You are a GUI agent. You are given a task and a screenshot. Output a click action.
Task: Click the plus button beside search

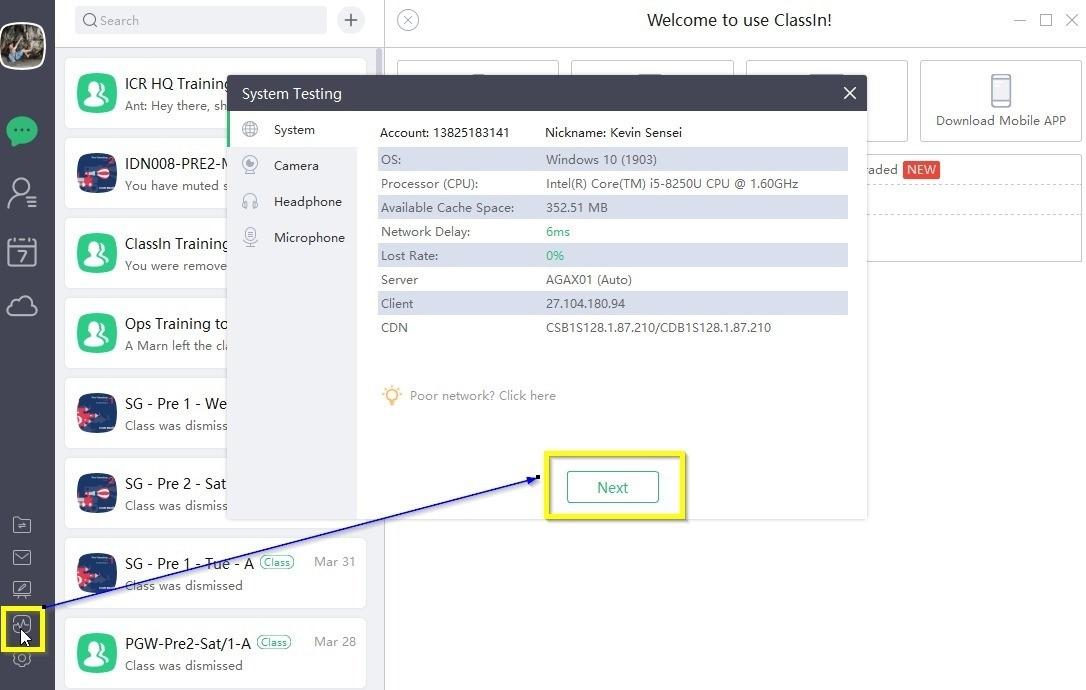tap(351, 20)
